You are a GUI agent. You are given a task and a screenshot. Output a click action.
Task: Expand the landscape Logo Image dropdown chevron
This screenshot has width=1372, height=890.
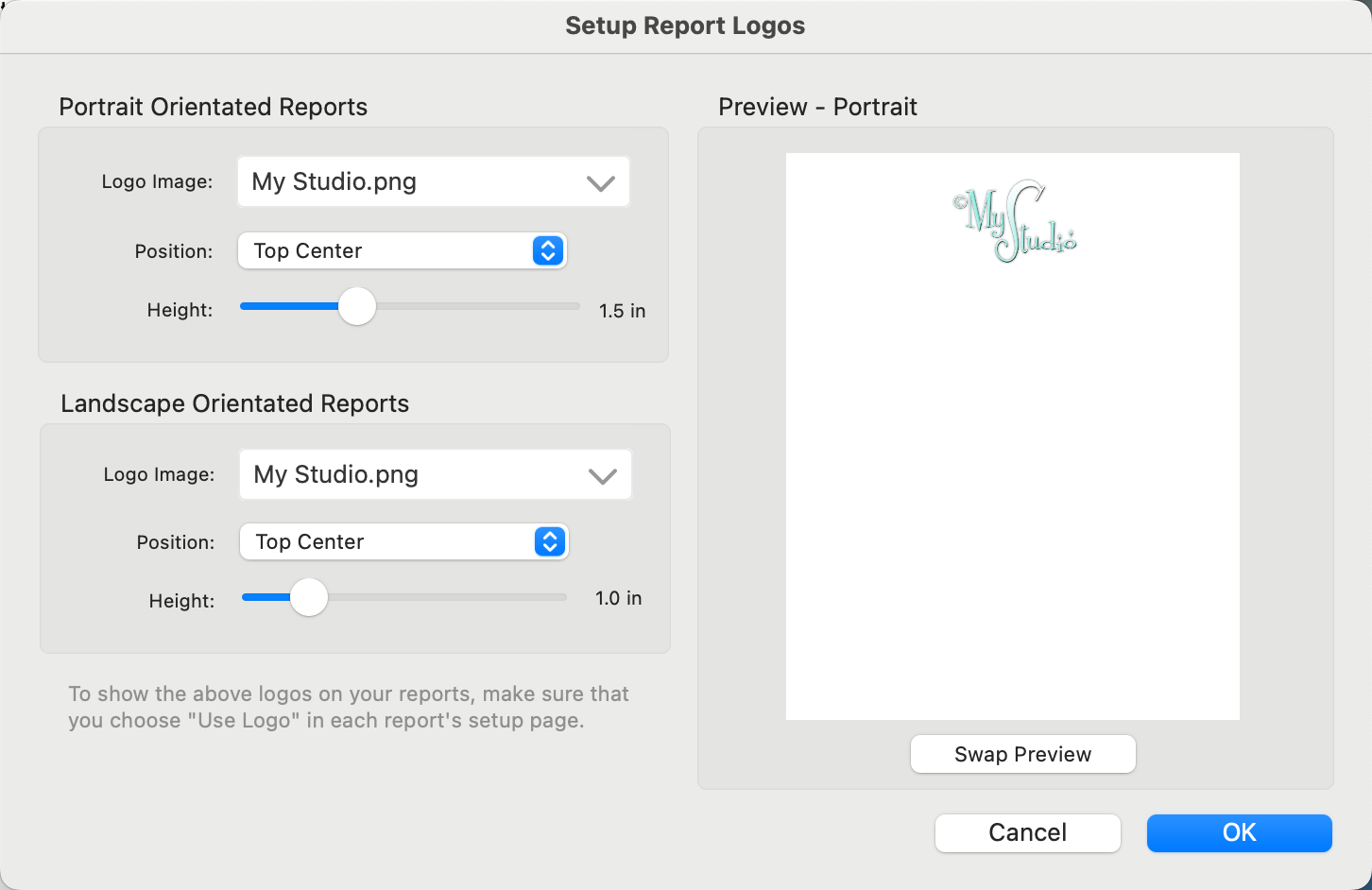603,476
